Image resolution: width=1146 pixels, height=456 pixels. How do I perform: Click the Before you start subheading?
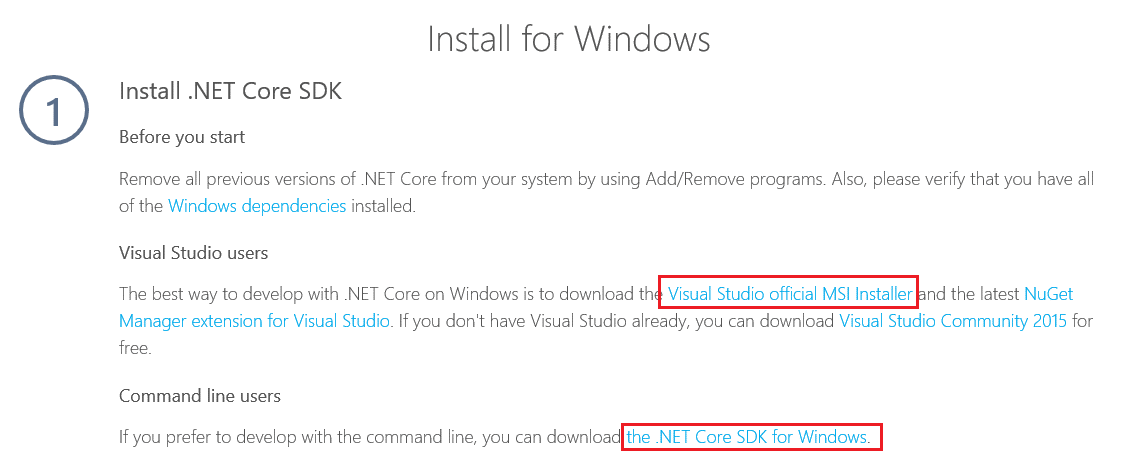pos(182,137)
